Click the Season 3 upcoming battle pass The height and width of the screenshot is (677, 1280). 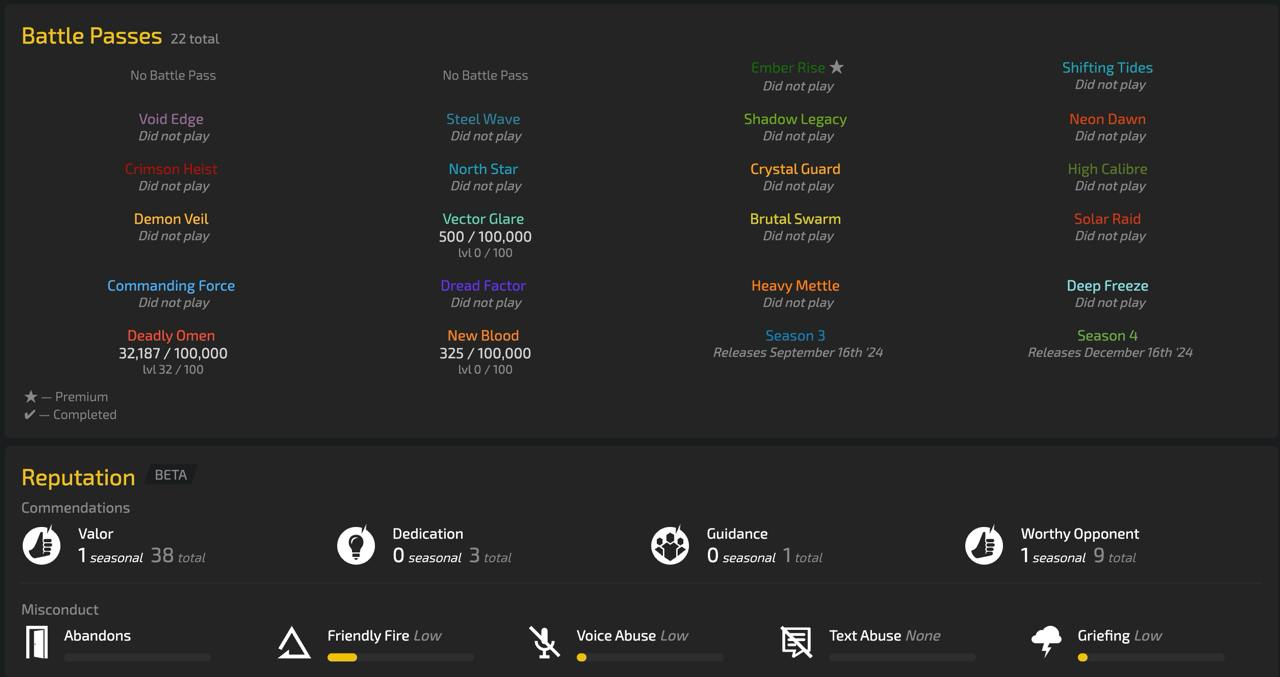point(795,336)
